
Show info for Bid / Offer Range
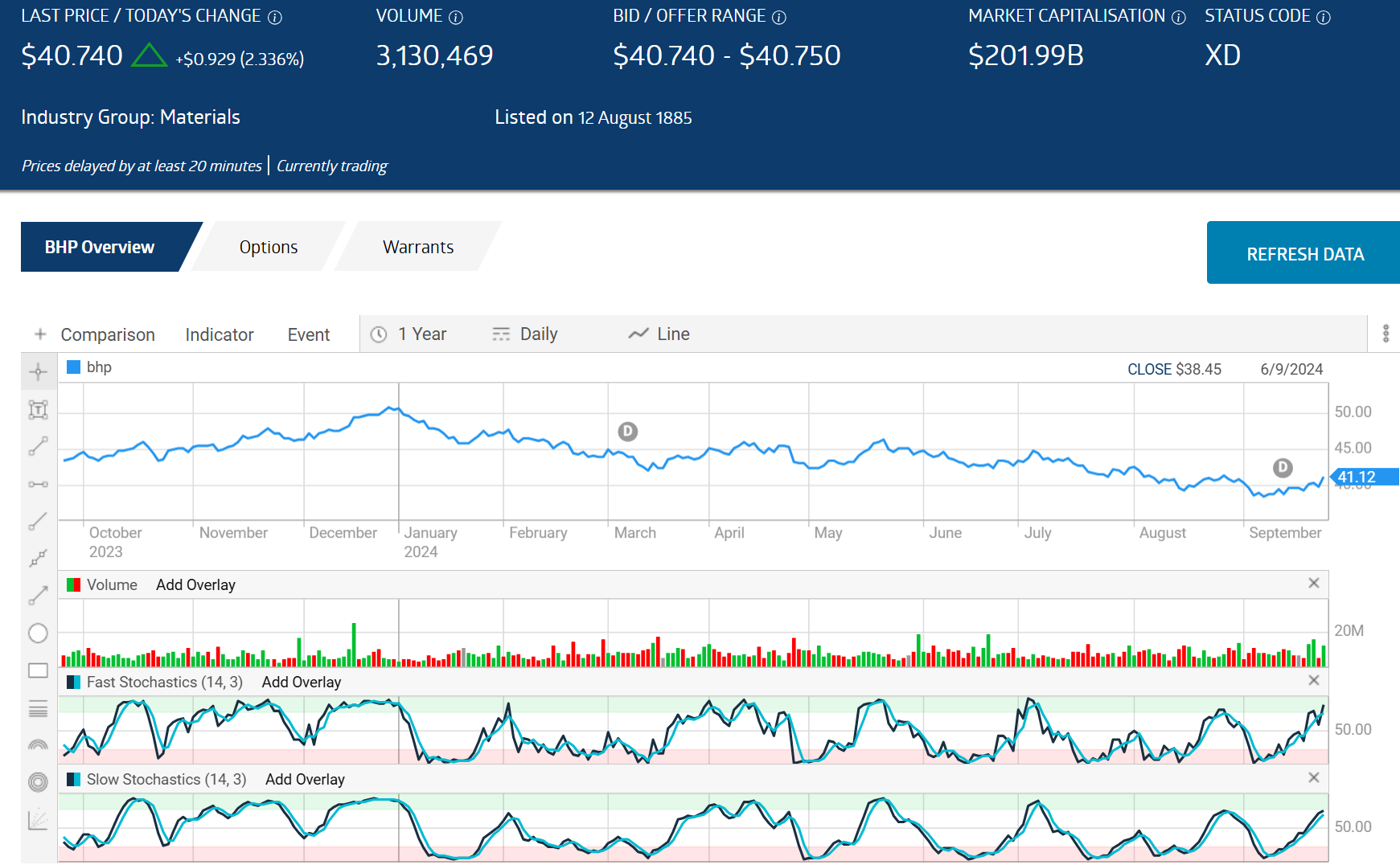click(x=779, y=17)
